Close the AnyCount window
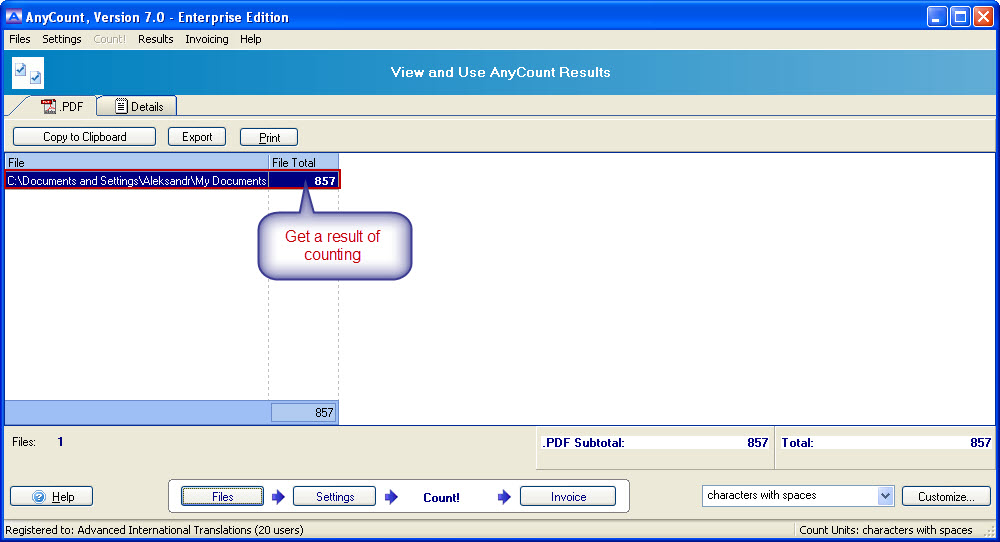 pos(983,17)
